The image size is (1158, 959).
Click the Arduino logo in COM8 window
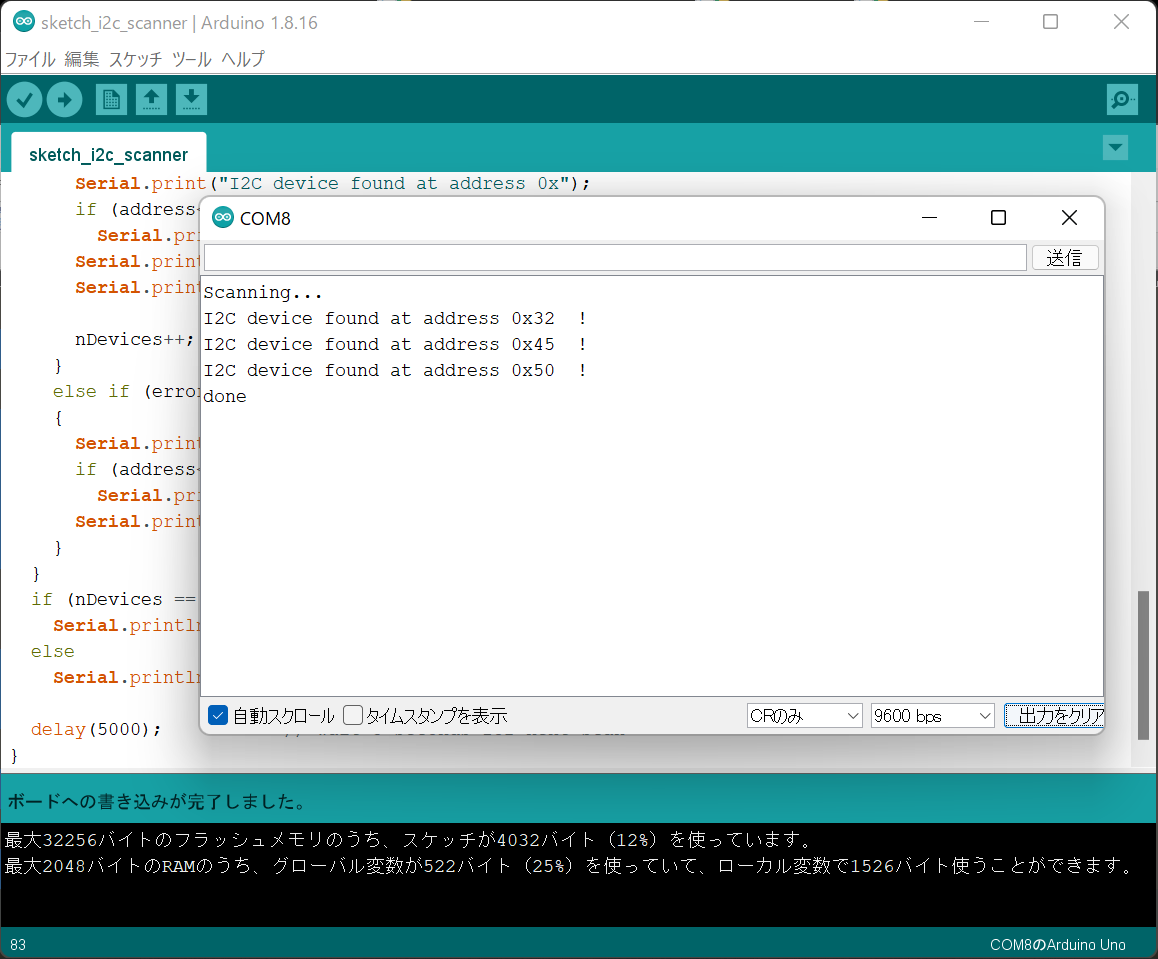223,218
